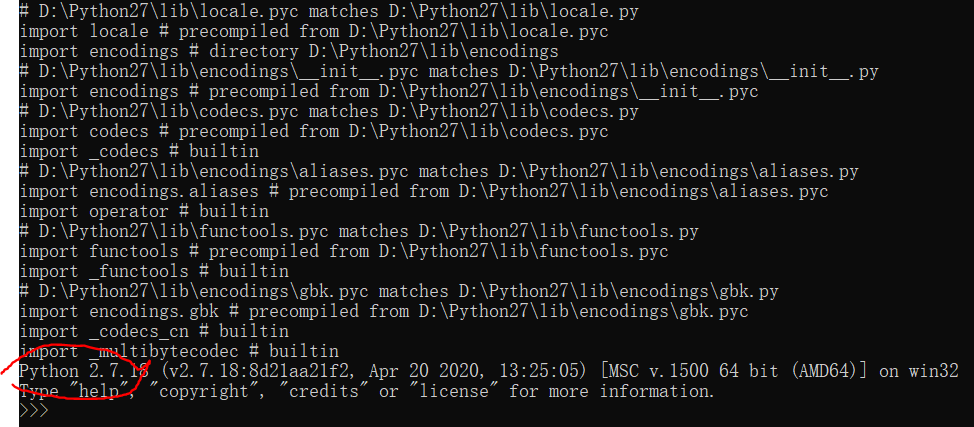Click the "import _multibytecodec" line
This screenshot has width=974, height=427.
click(x=180, y=351)
